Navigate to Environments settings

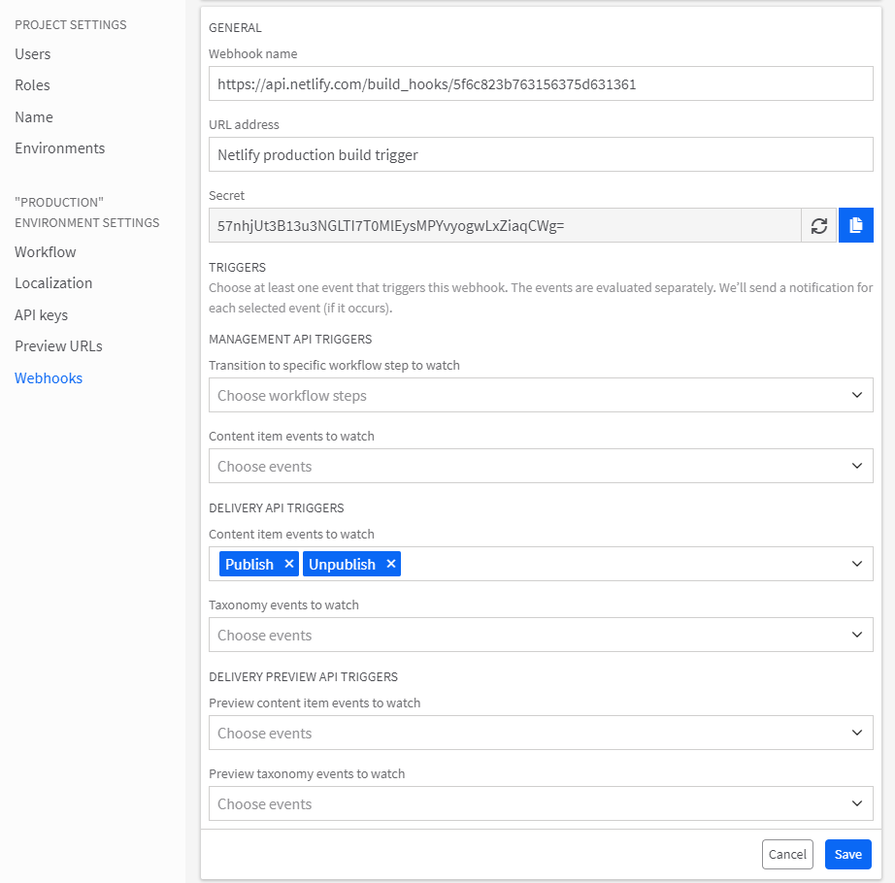[60, 148]
